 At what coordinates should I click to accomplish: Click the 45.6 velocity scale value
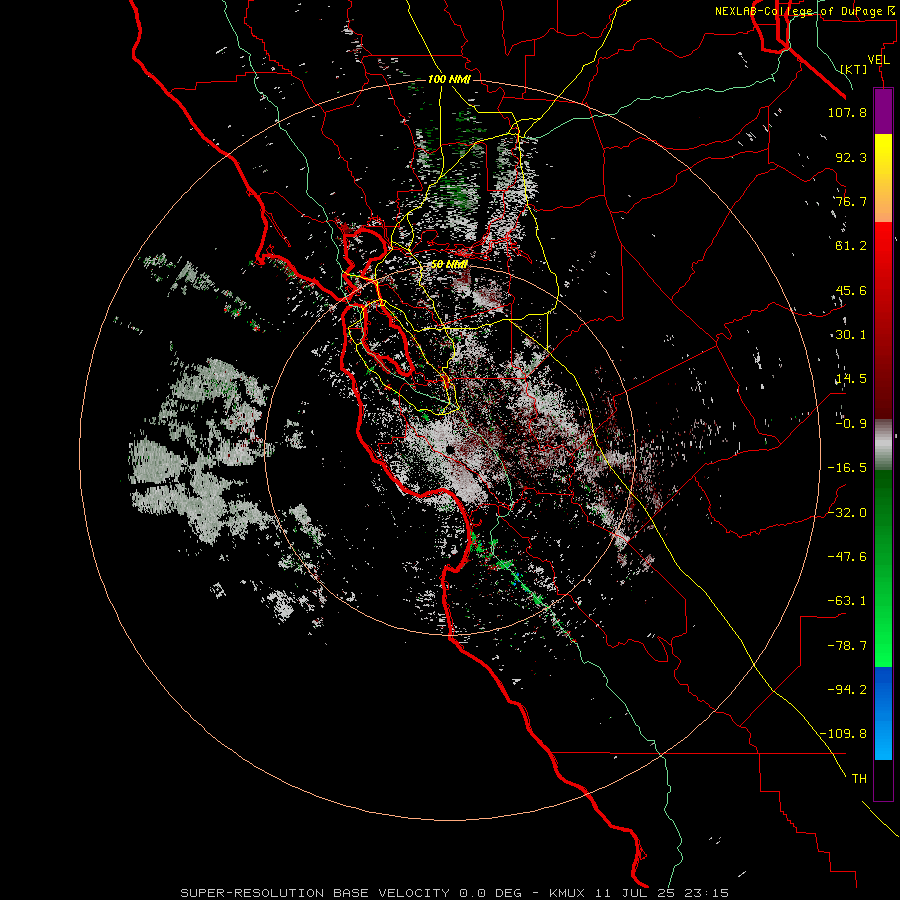tap(851, 290)
